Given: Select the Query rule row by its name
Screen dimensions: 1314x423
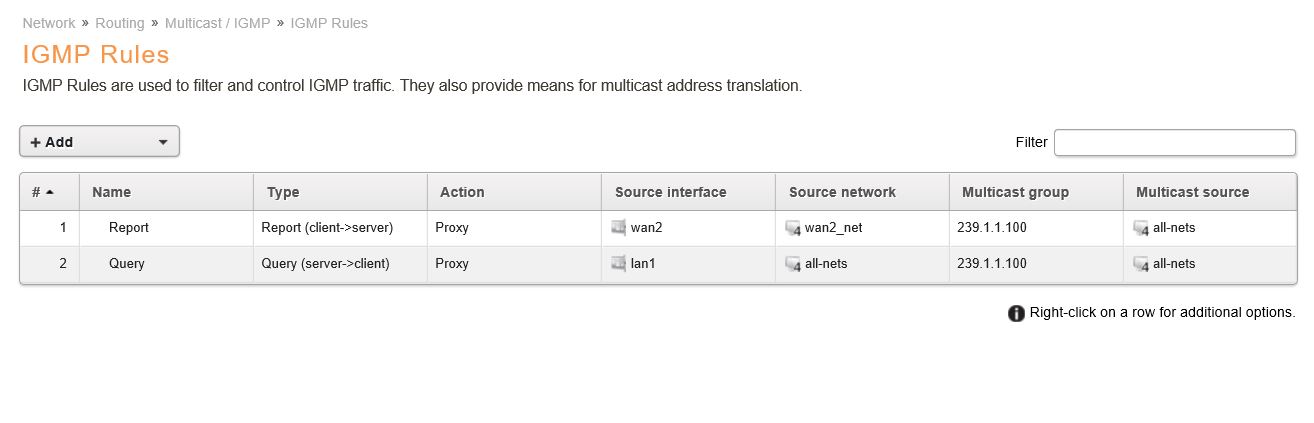Looking at the screenshot, I should (x=127, y=264).
